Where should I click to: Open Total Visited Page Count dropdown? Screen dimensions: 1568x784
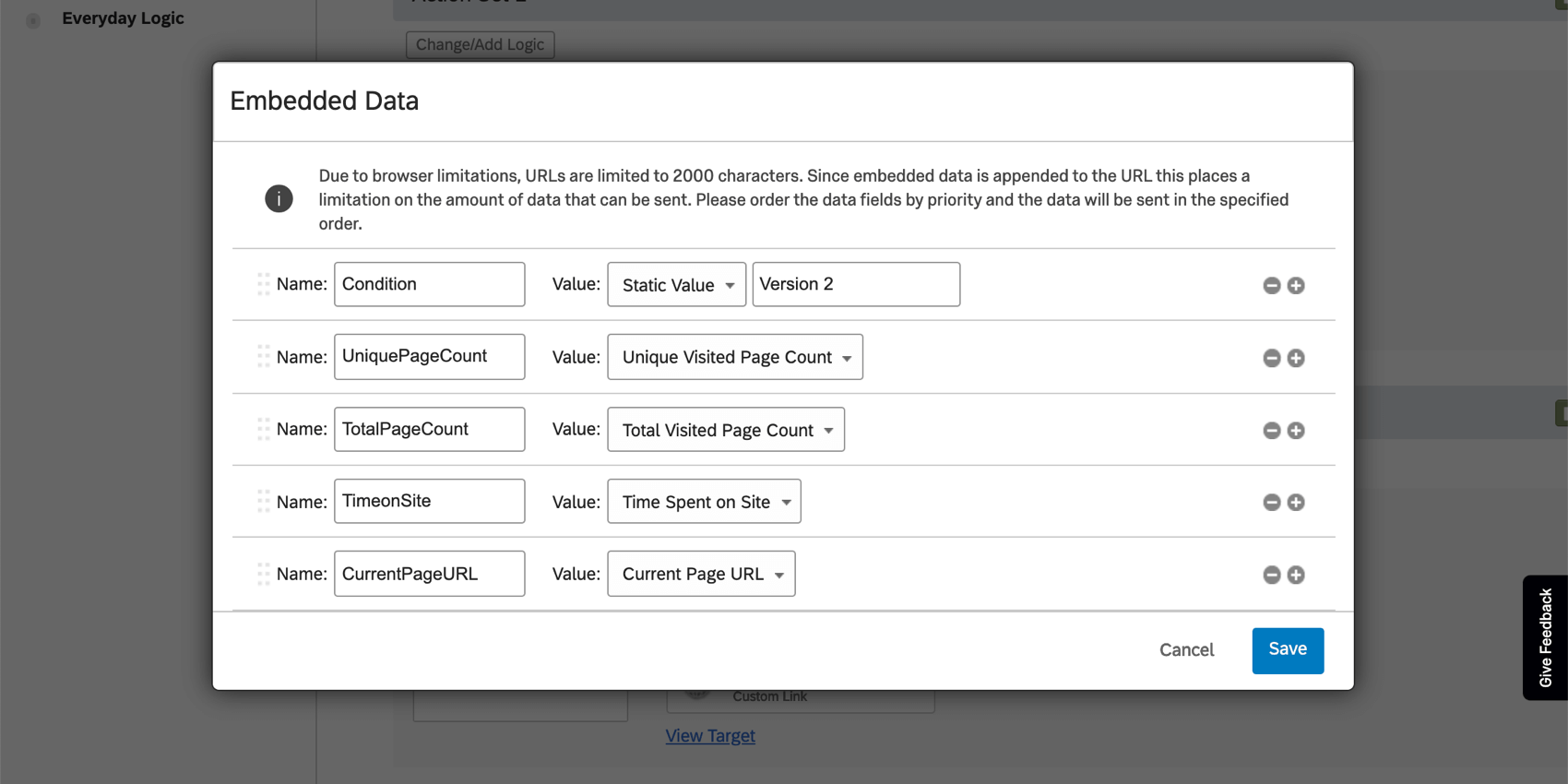[x=725, y=430]
